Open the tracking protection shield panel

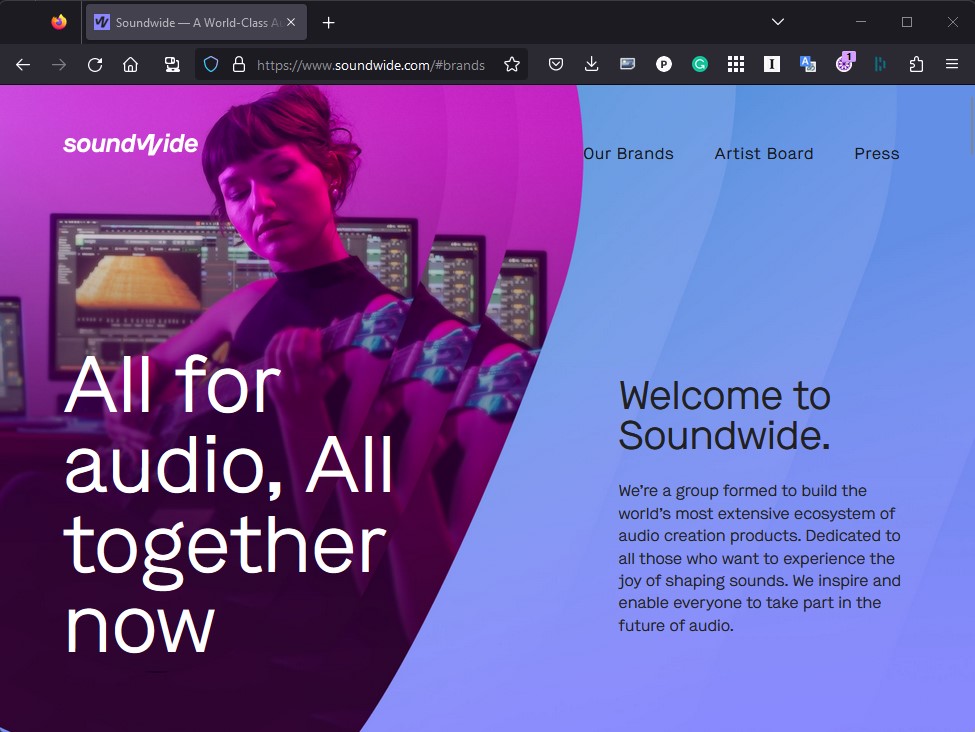211,65
